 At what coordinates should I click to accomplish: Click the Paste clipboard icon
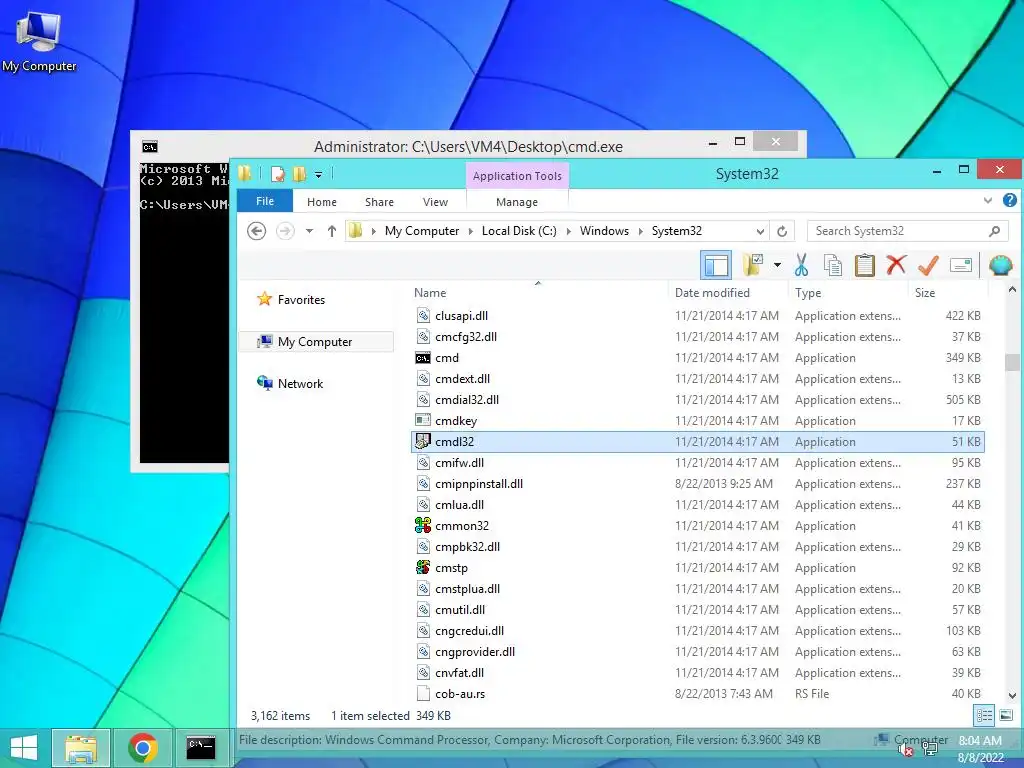(x=865, y=265)
